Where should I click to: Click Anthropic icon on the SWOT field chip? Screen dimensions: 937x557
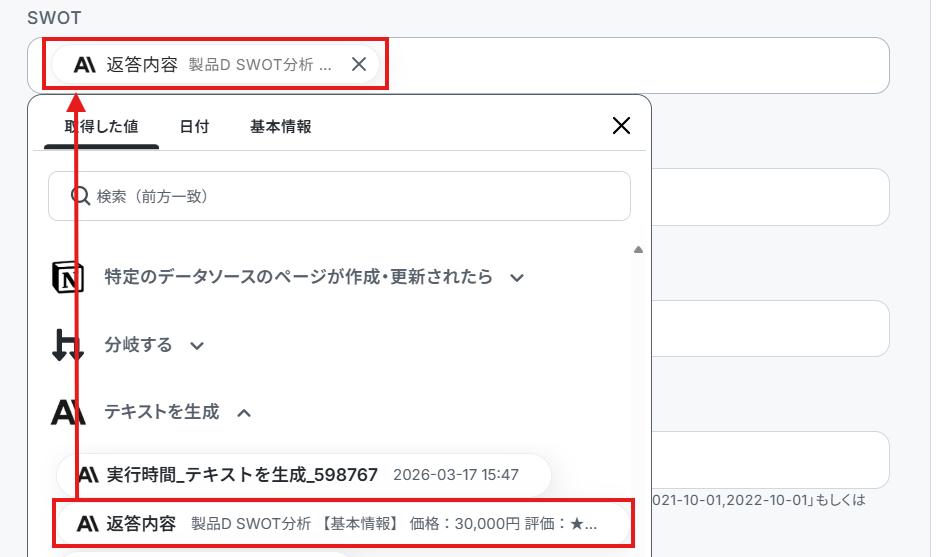[84, 64]
